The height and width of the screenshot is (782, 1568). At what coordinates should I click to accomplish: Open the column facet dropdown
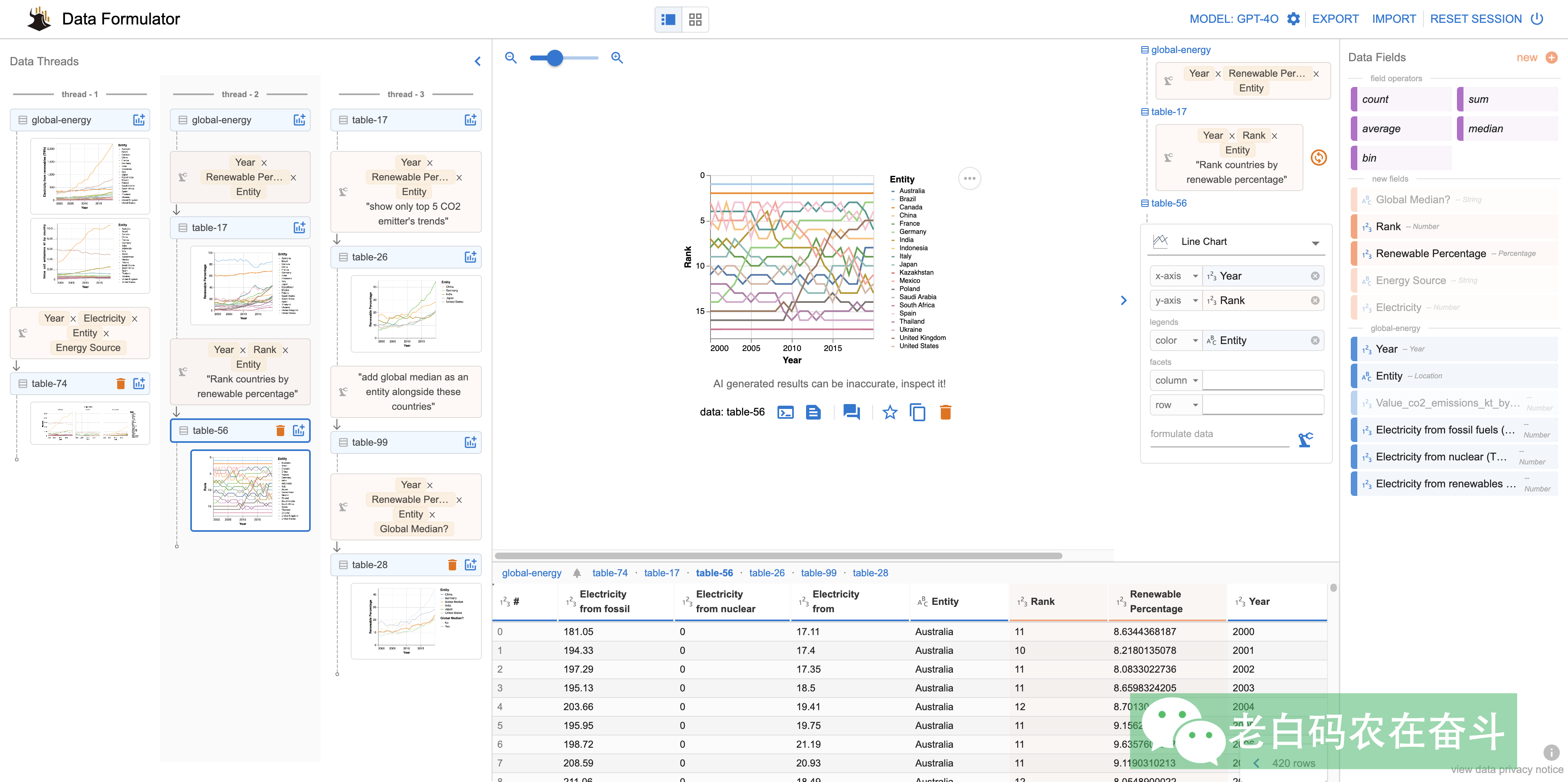pyautogui.click(x=1176, y=380)
